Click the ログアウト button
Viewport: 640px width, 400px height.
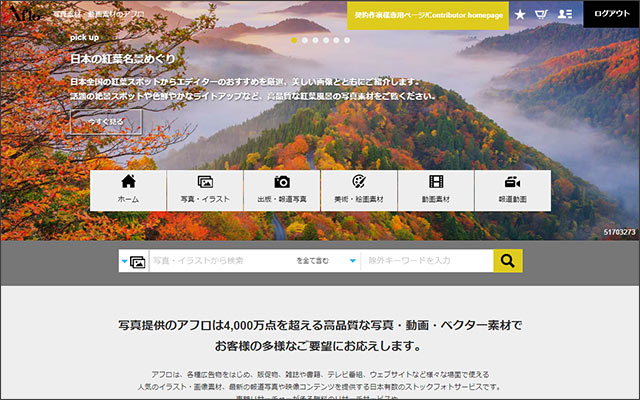click(611, 14)
